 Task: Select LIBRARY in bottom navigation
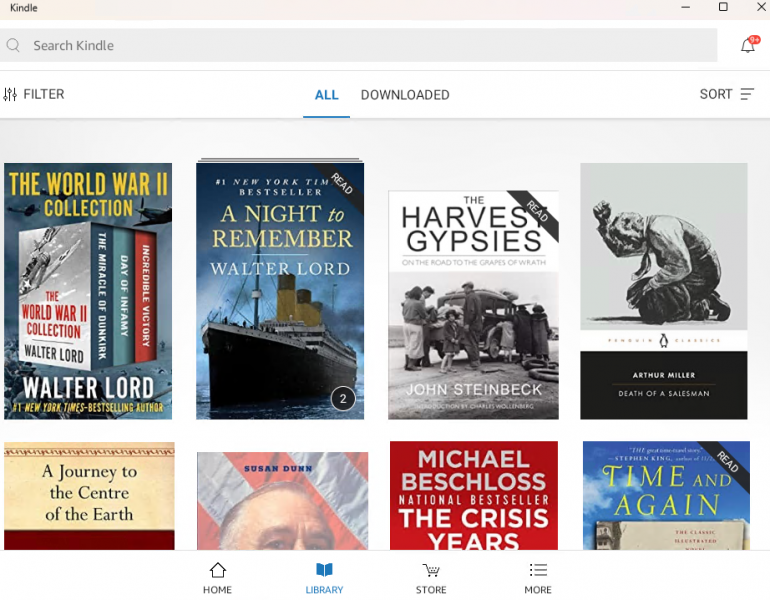pos(324,578)
